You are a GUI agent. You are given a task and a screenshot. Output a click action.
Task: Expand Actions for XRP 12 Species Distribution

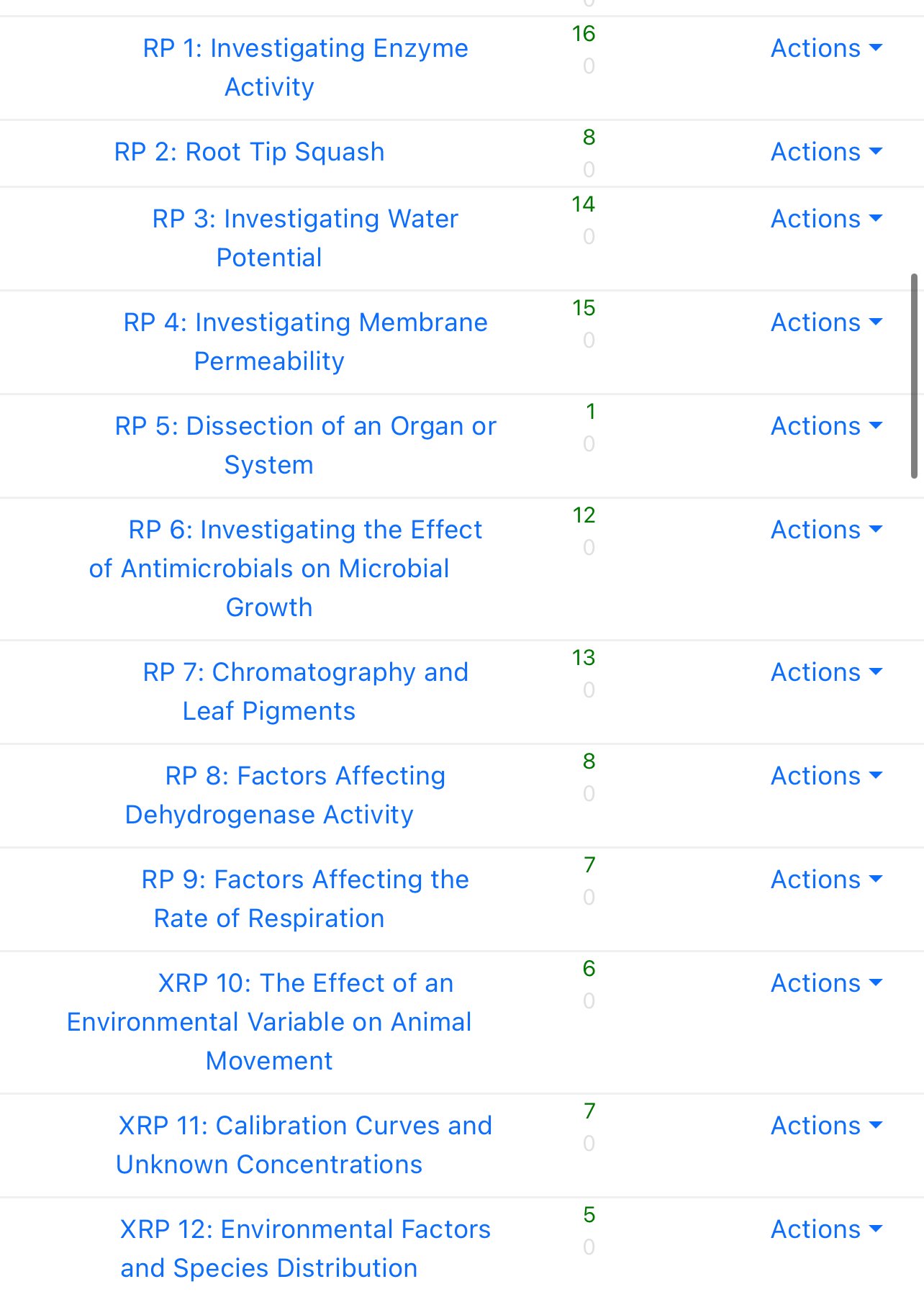[x=826, y=1229]
